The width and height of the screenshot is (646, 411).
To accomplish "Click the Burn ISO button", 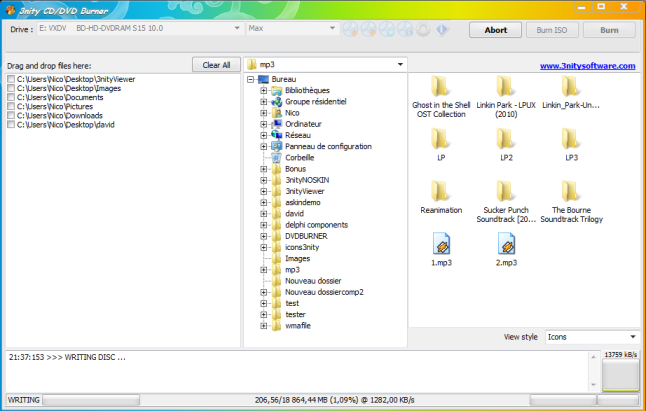I will pyautogui.click(x=552, y=30).
